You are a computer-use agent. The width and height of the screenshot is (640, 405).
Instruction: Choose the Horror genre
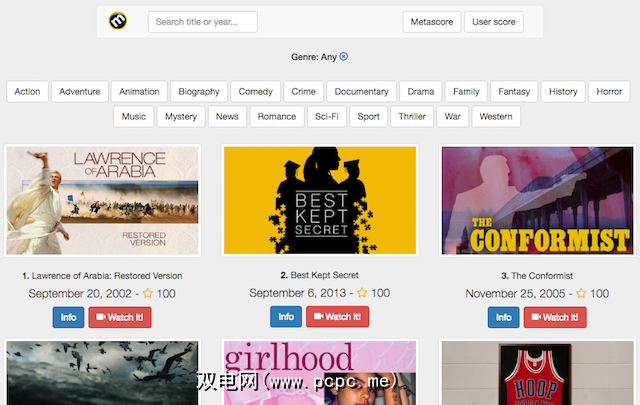point(609,91)
